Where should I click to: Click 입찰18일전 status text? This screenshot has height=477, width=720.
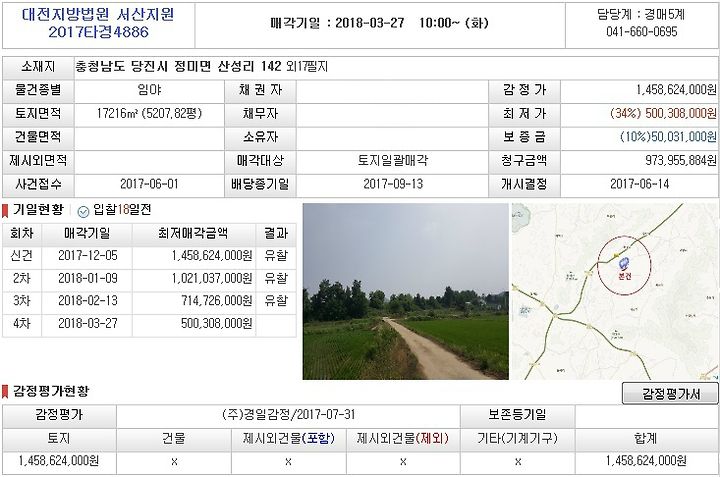pos(122,210)
